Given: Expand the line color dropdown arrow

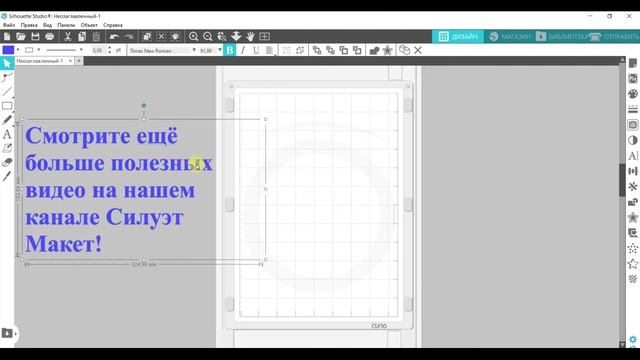Looking at the screenshot, I should tap(39, 50).
